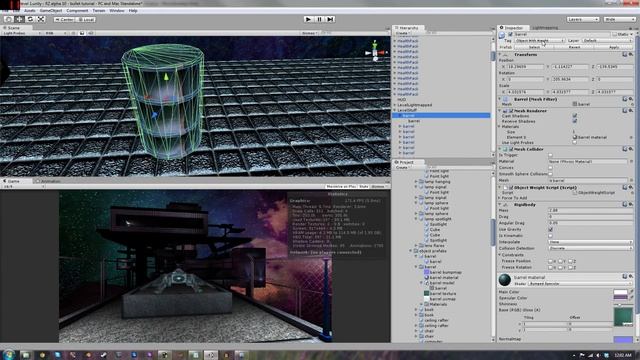Open the GameObject menu
The image size is (640, 360).
(51, 11)
